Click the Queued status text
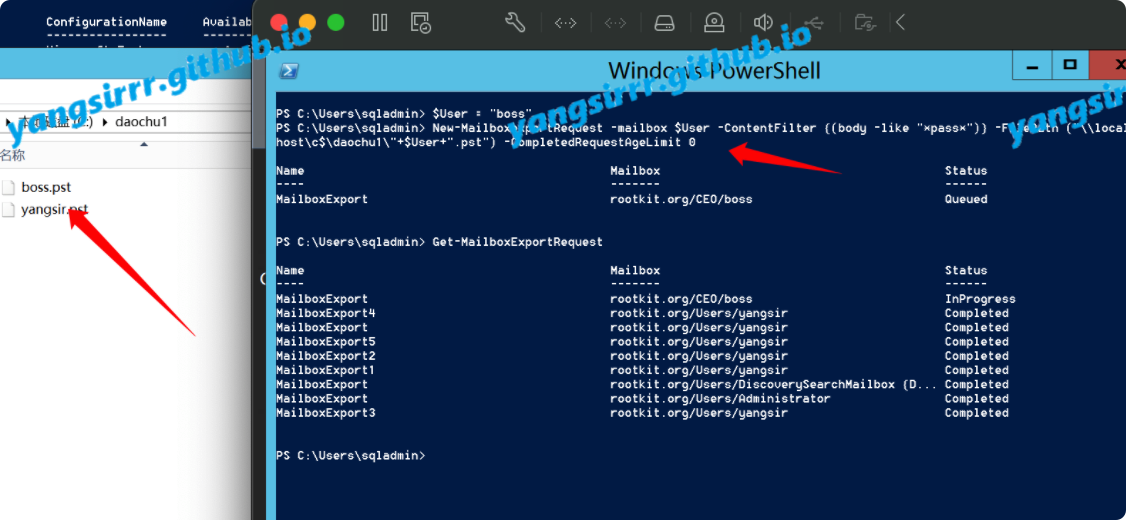Screen dimensions: 1126x520 coord(966,199)
